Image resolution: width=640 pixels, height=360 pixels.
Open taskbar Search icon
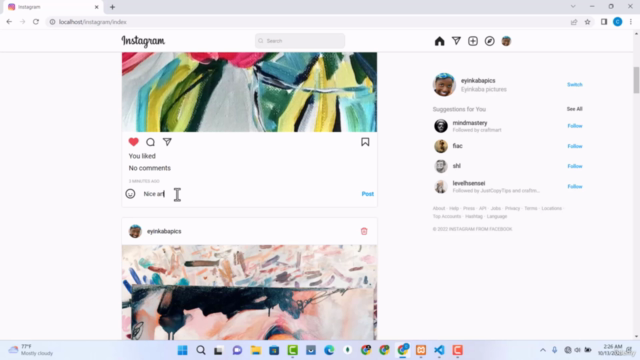[201, 350]
